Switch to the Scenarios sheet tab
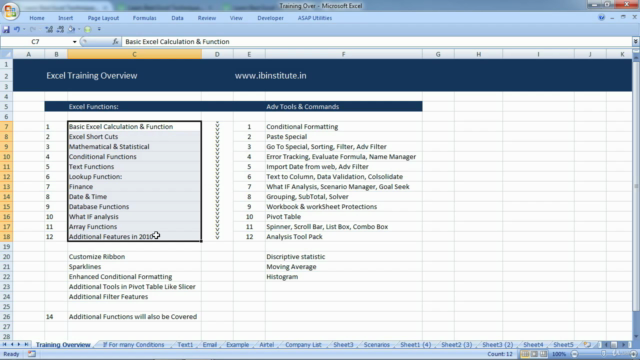640x360 pixels. coord(377,344)
